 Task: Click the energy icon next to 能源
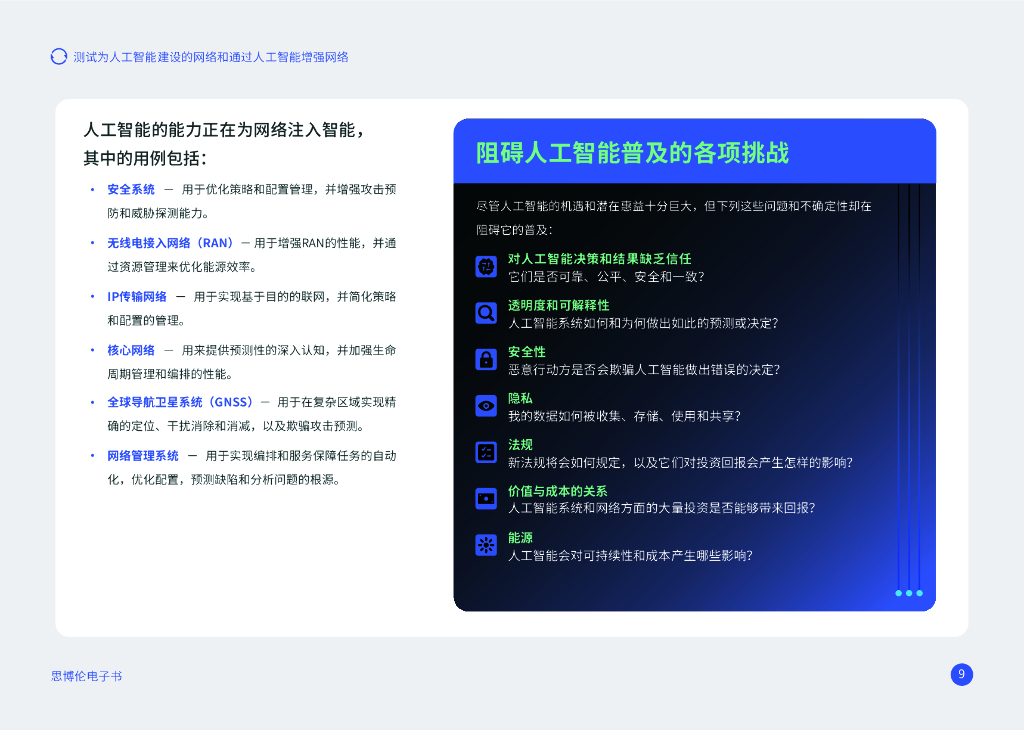click(484, 543)
